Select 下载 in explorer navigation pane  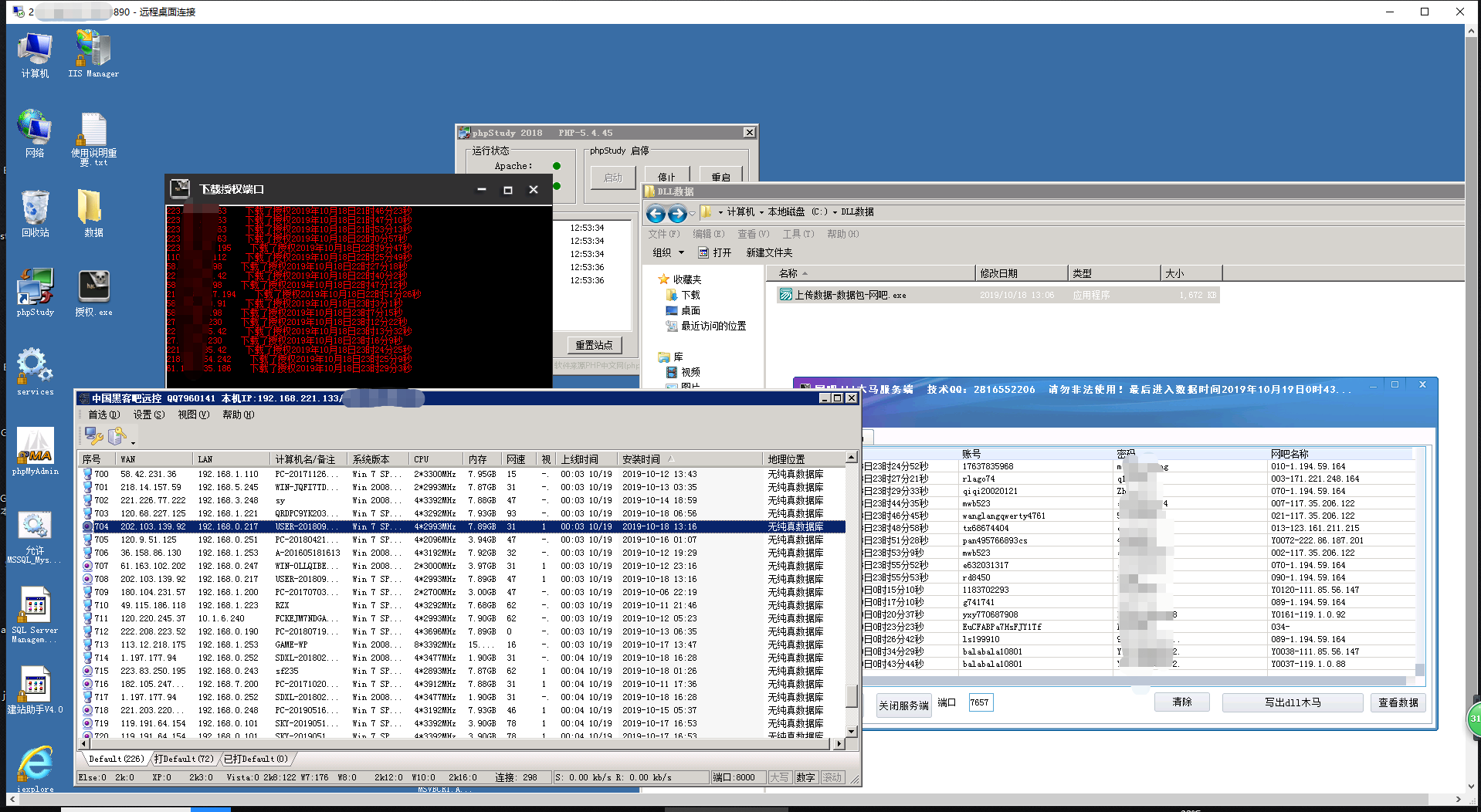(x=683, y=295)
